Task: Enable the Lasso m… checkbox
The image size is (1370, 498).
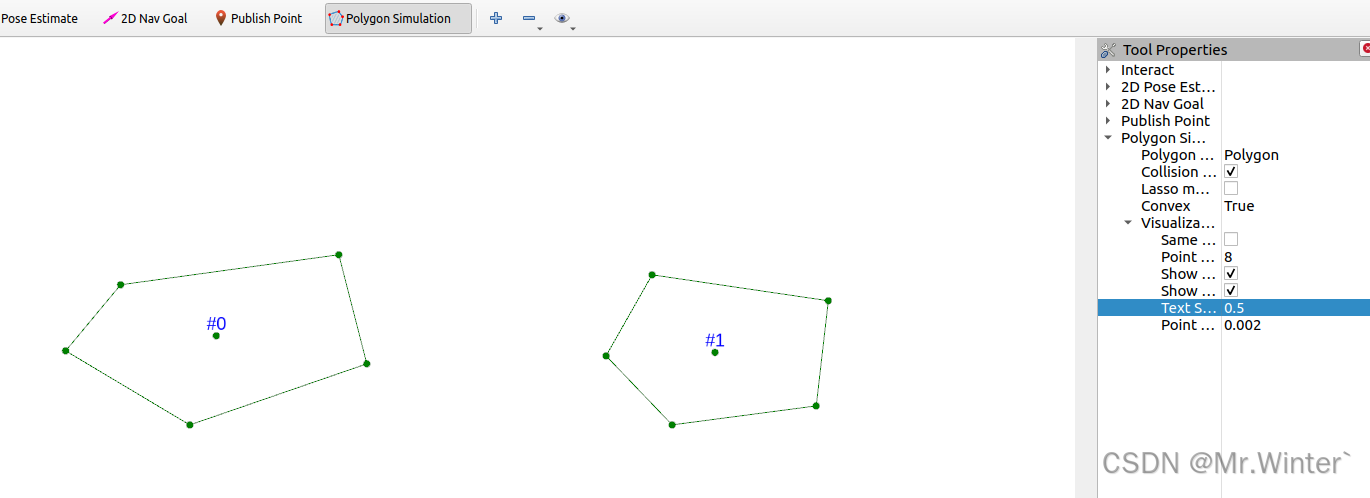Action: [1231, 189]
